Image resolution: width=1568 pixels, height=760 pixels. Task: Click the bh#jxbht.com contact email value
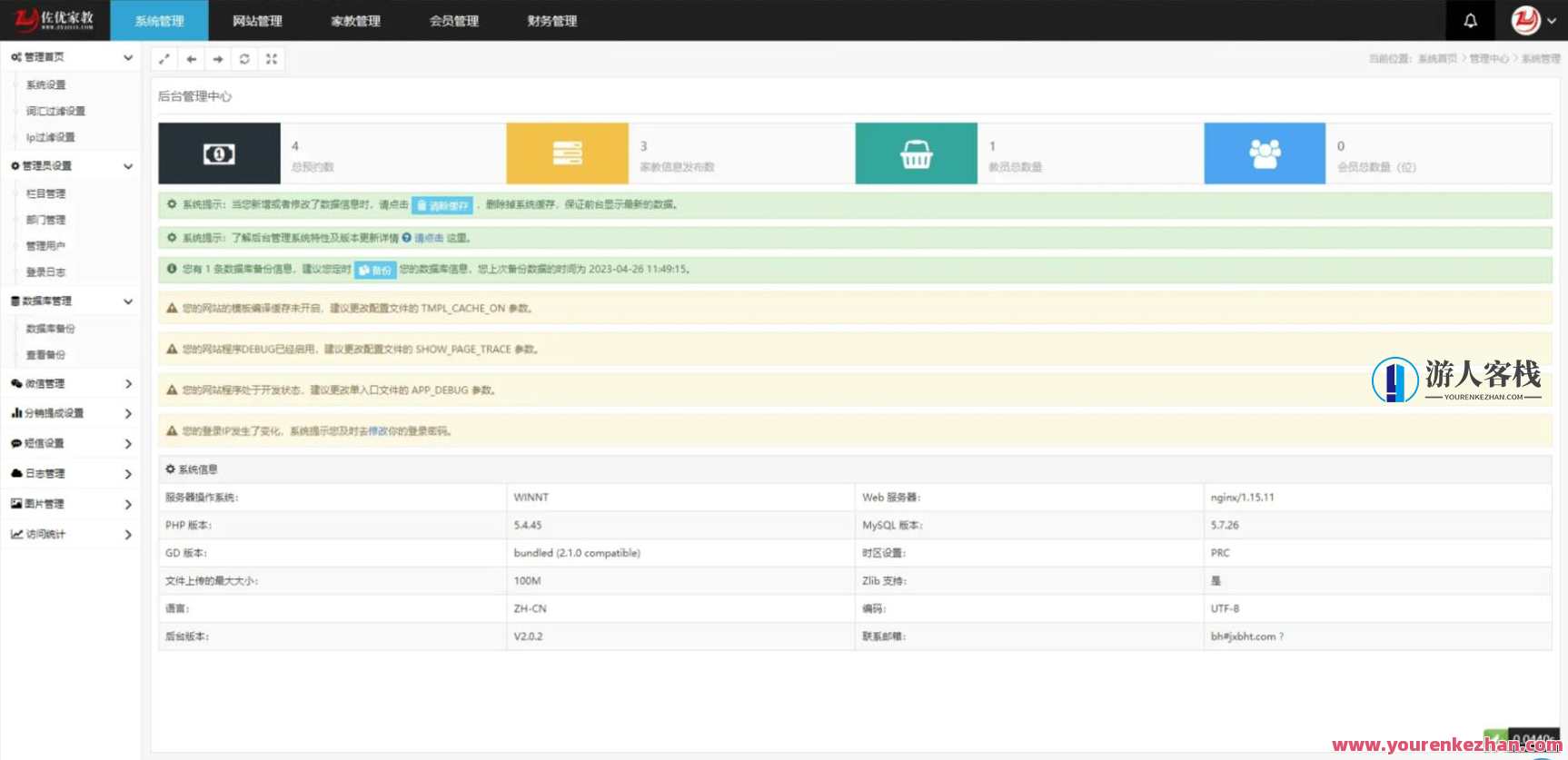click(x=1246, y=637)
